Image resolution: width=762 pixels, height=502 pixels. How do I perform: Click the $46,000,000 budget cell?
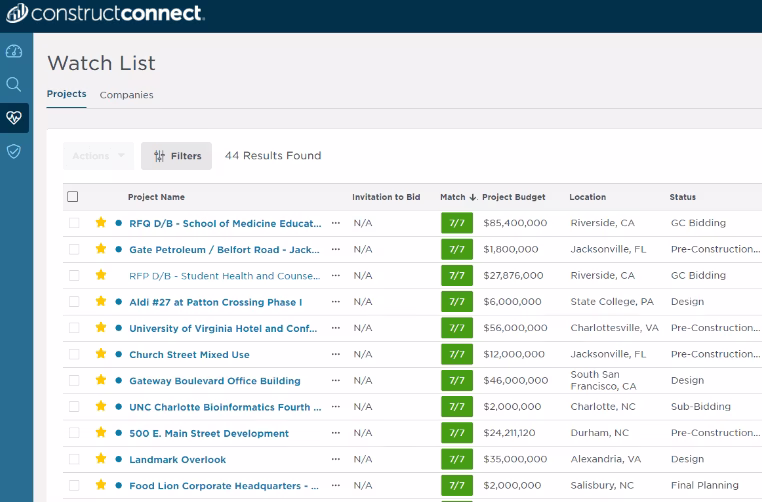(x=516, y=381)
